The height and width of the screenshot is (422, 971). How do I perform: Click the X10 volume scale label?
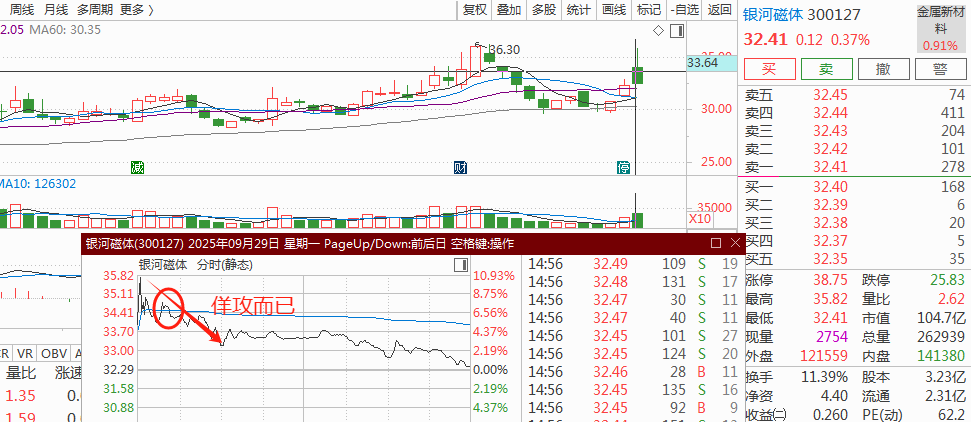[x=701, y=219]
